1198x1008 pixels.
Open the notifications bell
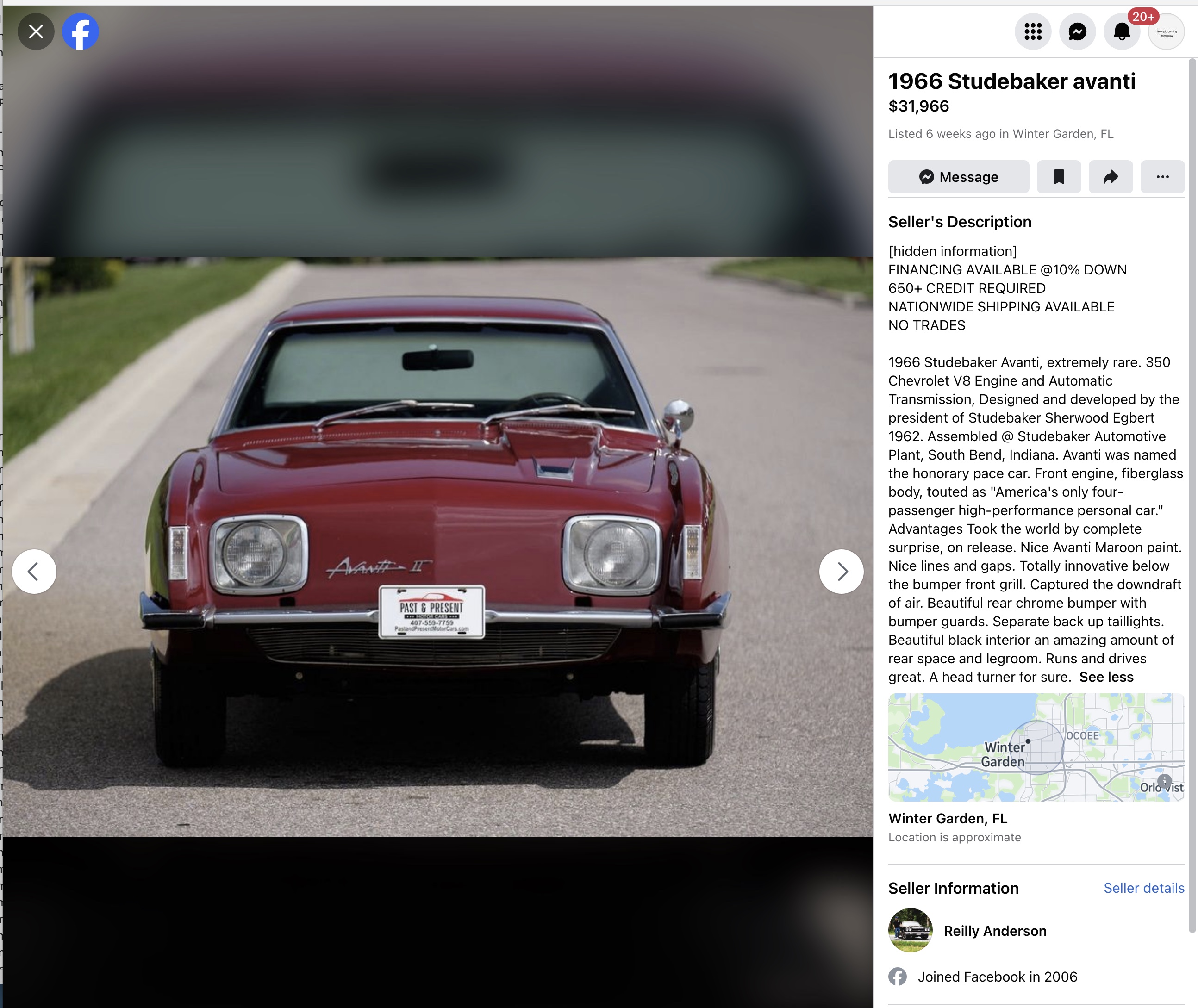[x=1122, y=31]
